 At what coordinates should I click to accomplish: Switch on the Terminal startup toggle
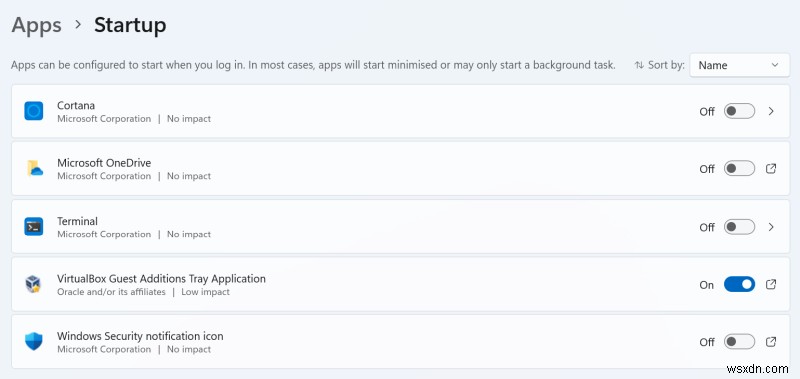[739, 226]
